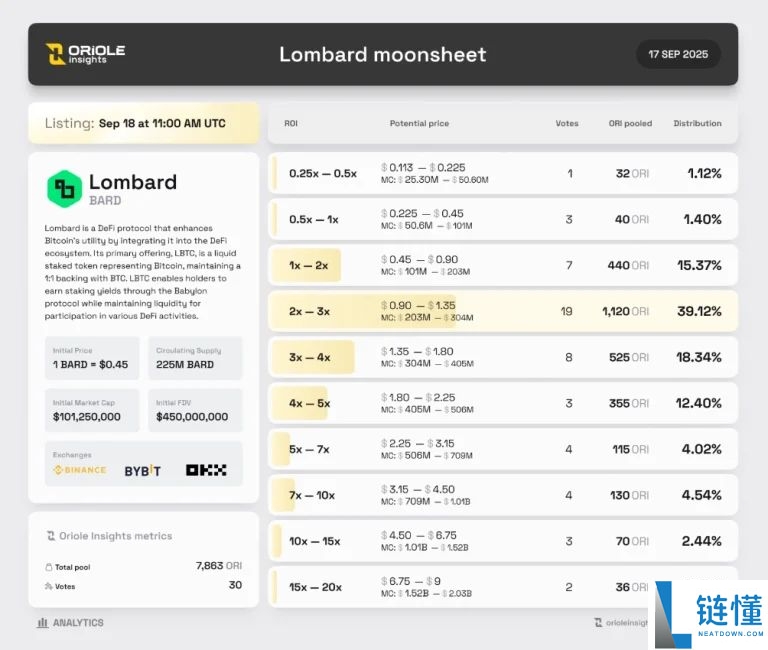Click the 15.37% distribution value

699,265
